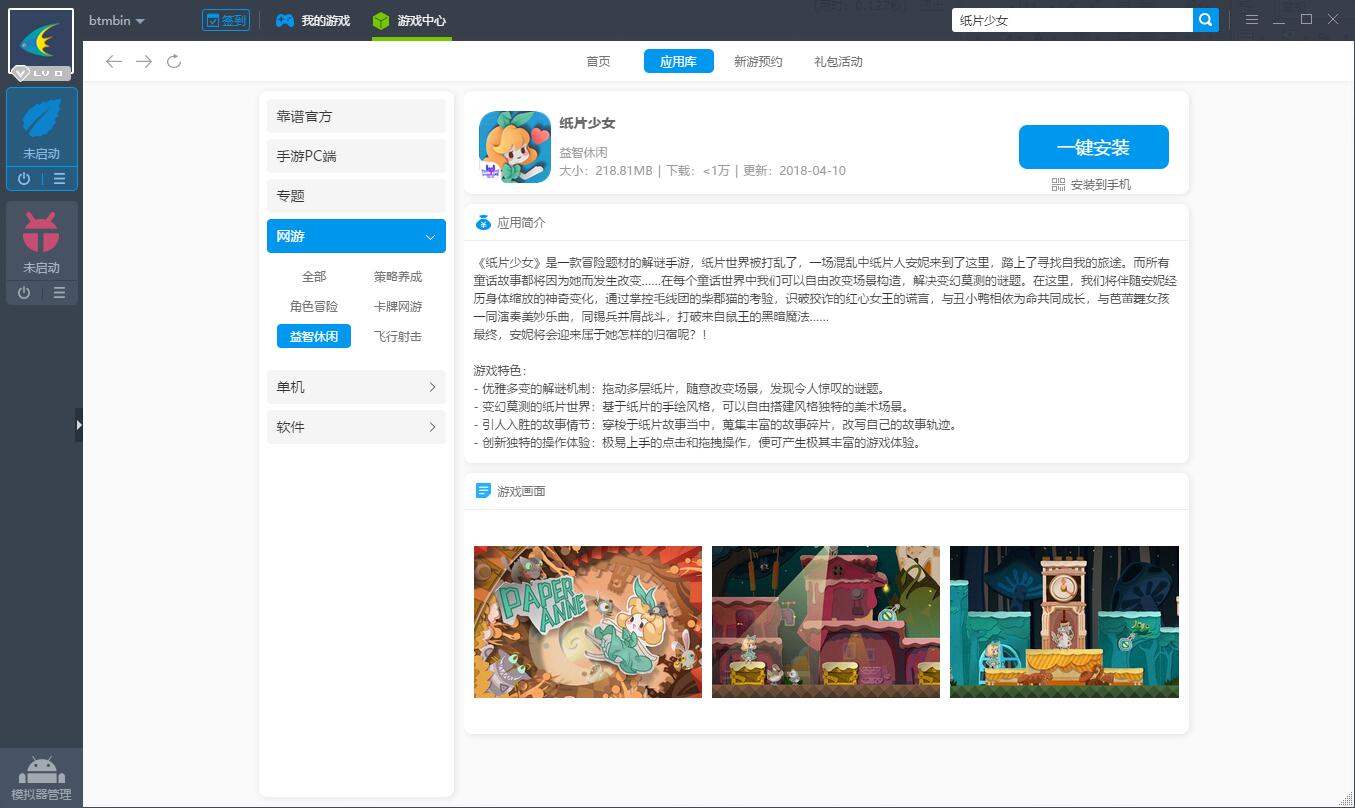1355x808 pixels.
Task: Refresh the page with reload icon
Action: coord(174,62)
